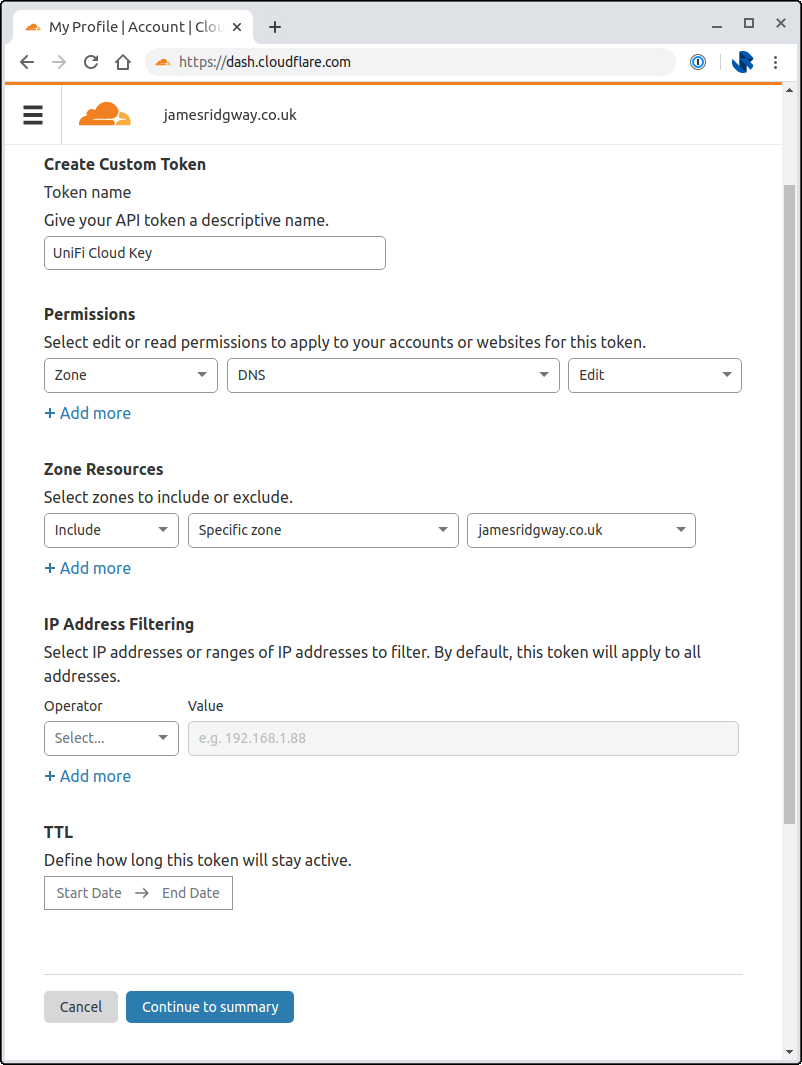This screenshot has width=802, height=1065.
Task: Click the Cloudflare cloud logo
Action: pos(104,115)
